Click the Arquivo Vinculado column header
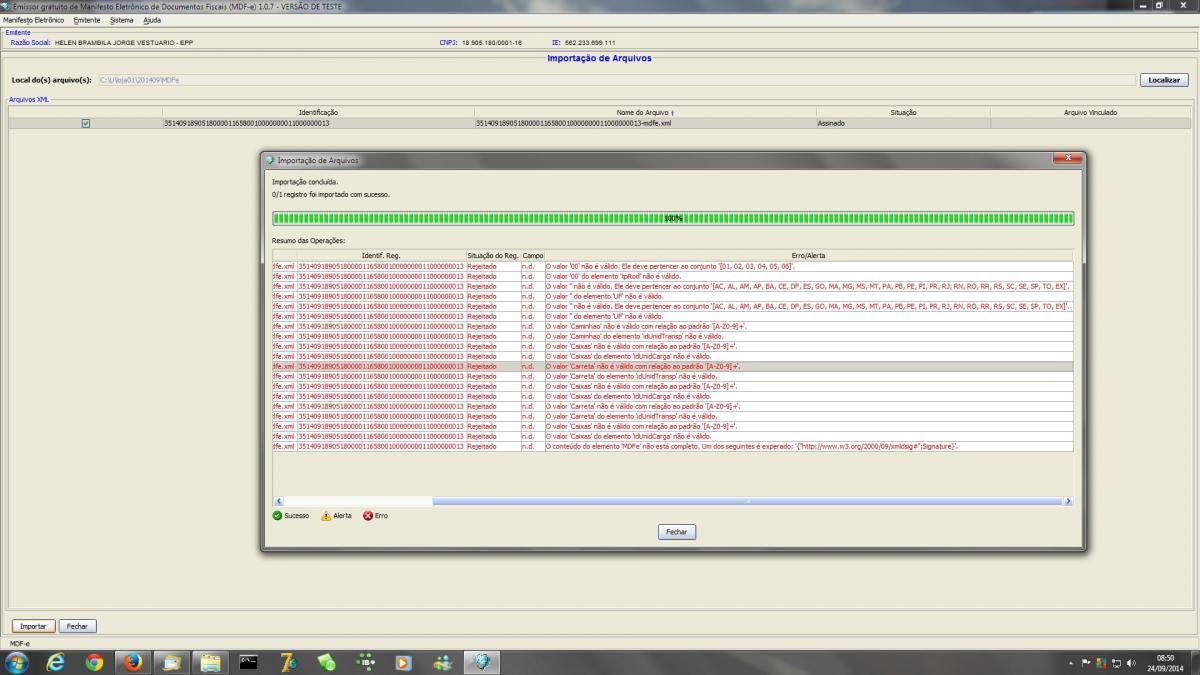 1090,113
